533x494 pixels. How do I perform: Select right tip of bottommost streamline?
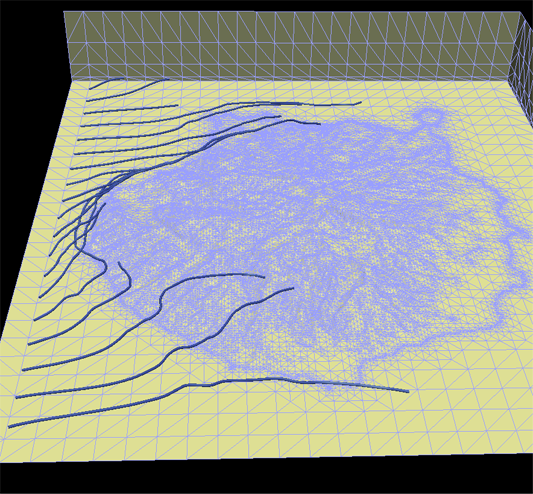coord(407,391)
